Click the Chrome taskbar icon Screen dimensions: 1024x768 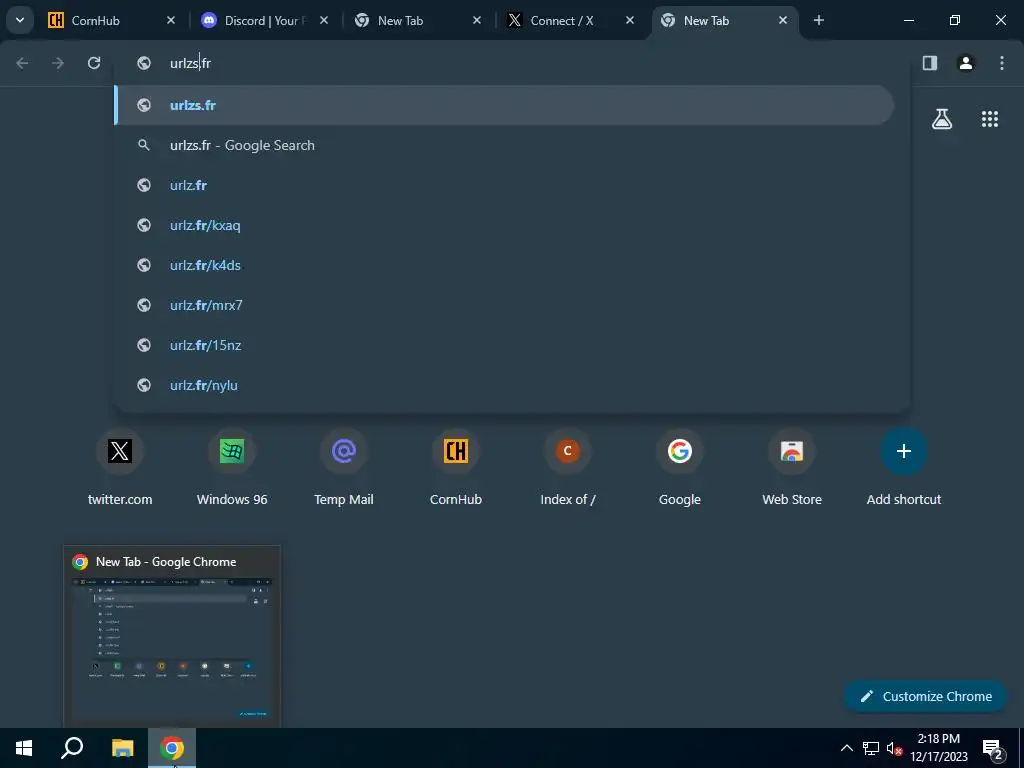172,748
